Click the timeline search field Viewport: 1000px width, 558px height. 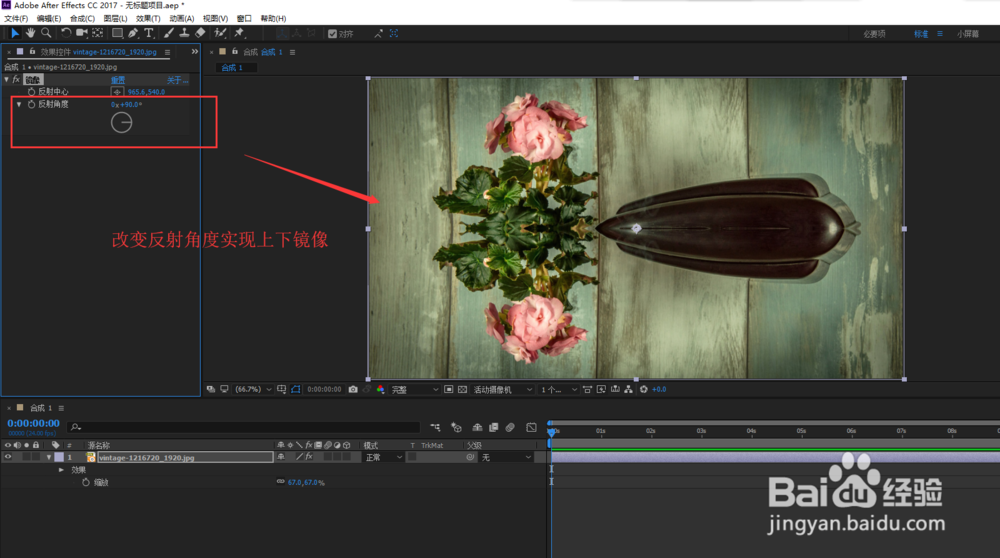244,427
